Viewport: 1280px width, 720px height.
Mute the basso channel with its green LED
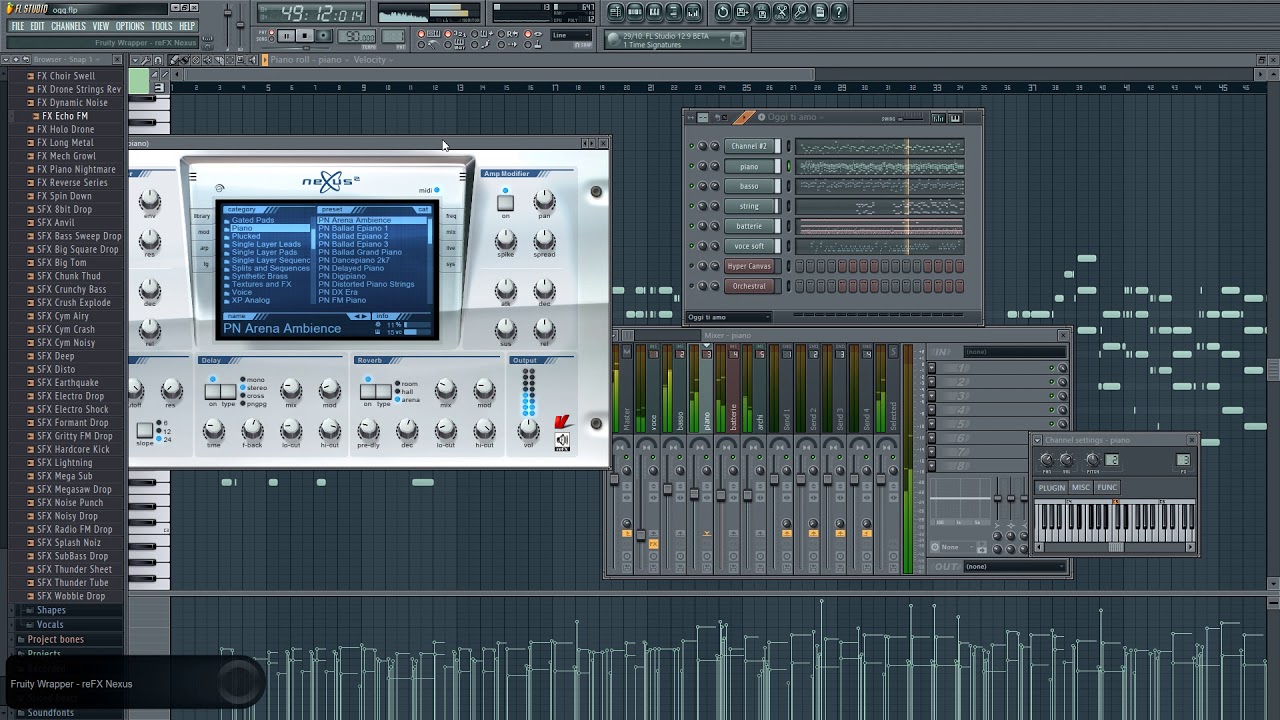(691, 186)
